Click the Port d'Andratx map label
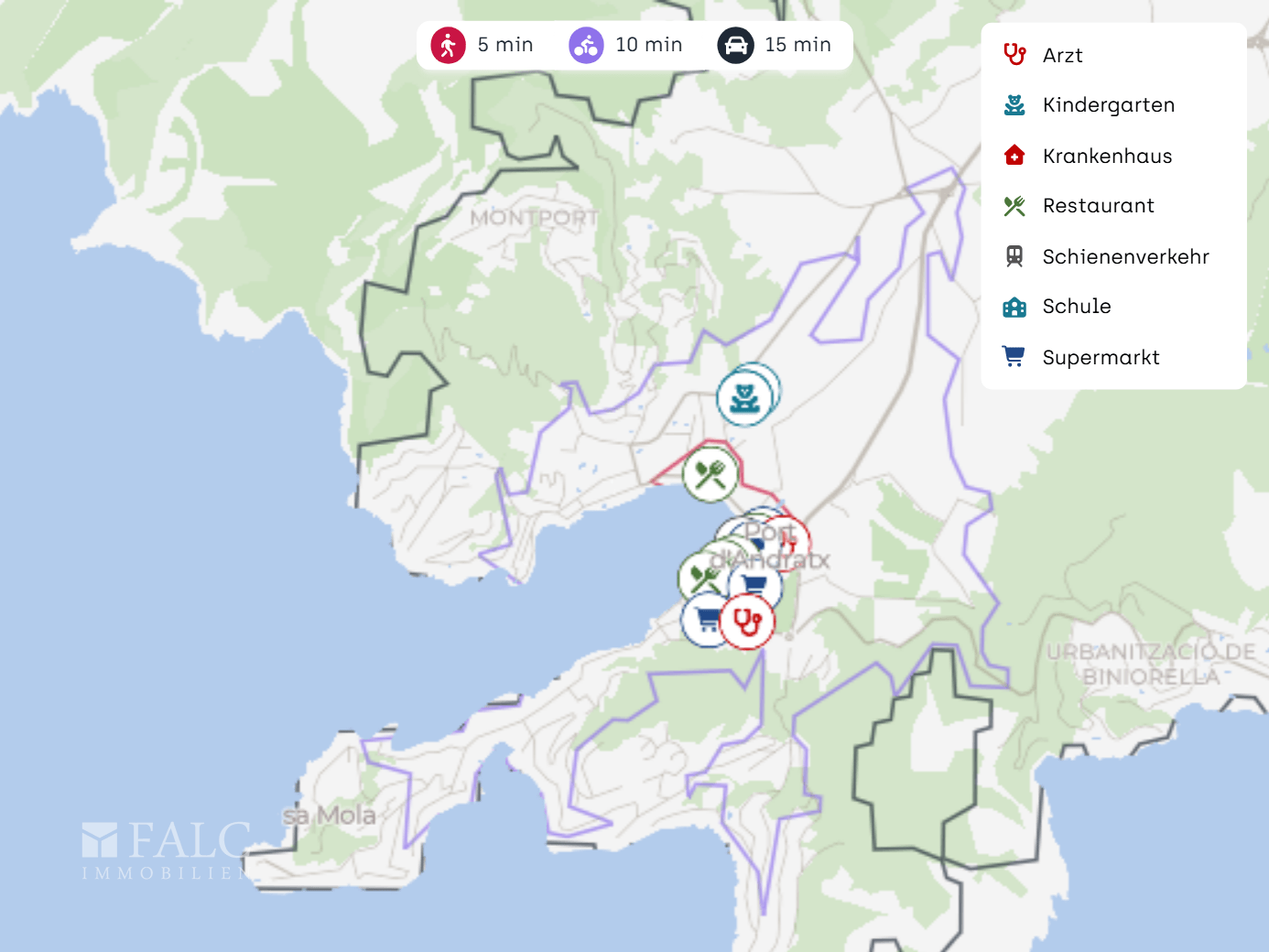This screenshot has height=952, width=1269. tap(770, 546)
